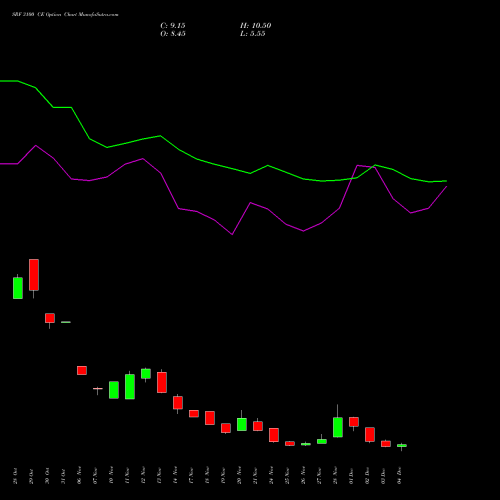Click the purple indicator line's right endpoint
Image resolution: width=500 pixels, height=500 pixels.
coord(447,187)
